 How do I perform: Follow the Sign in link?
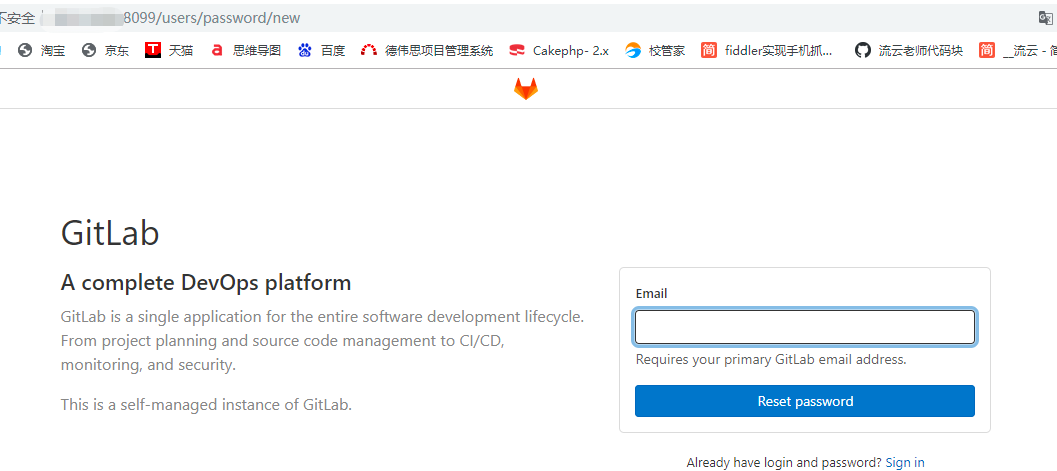[x=905, y=463]
